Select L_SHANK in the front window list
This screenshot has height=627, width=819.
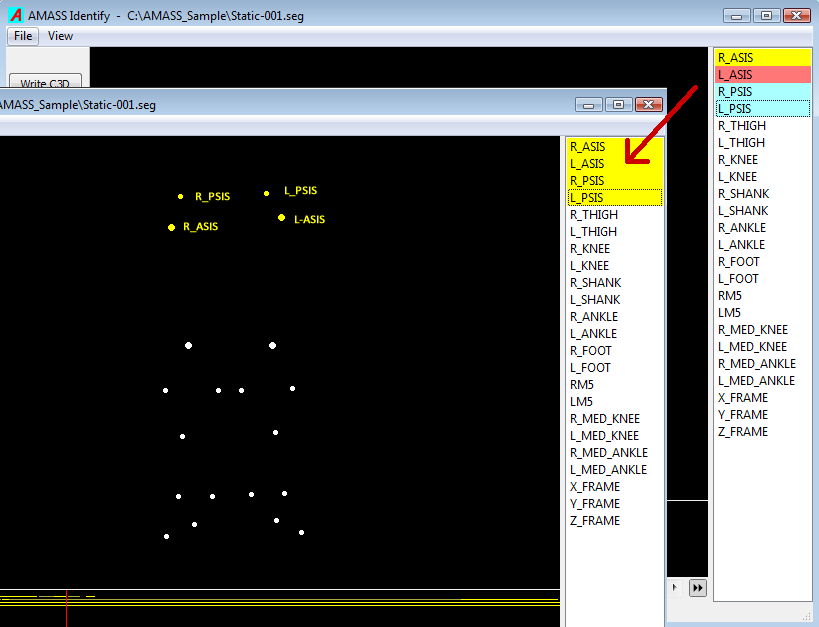[x=615, y=299]
